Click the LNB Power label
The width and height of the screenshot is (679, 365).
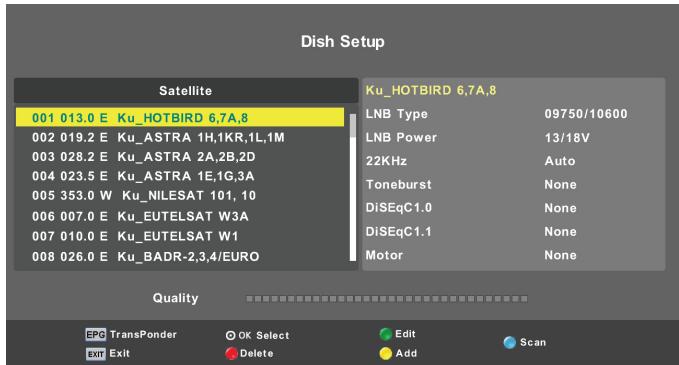coord(401,138)
